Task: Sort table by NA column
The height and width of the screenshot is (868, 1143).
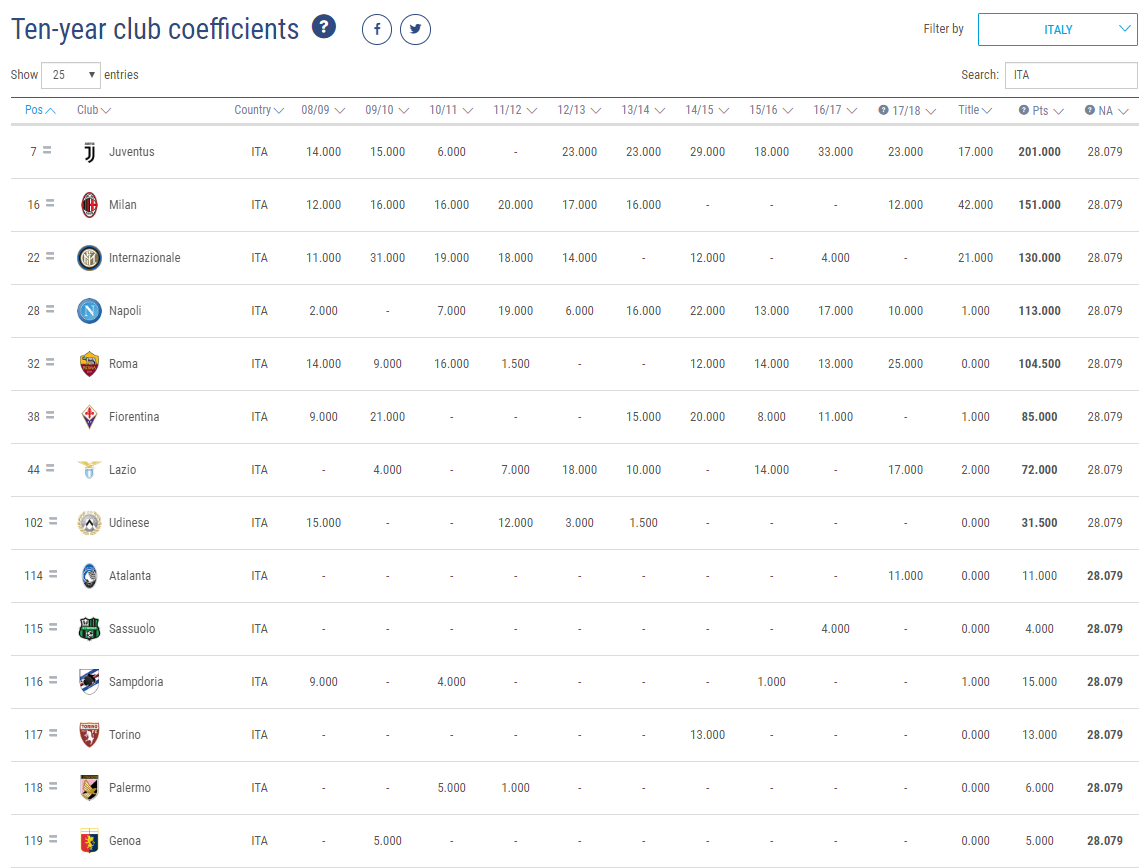Action: 1114,111
